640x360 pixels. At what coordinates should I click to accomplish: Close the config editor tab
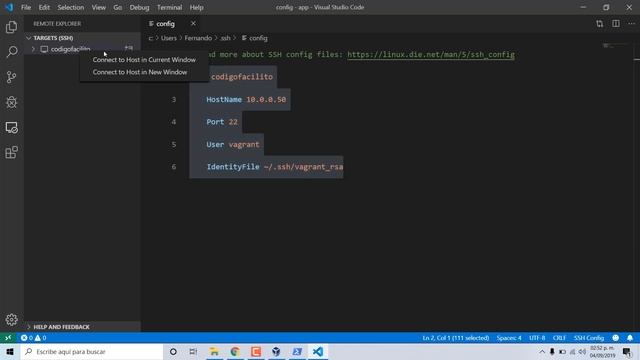[193, 24]
